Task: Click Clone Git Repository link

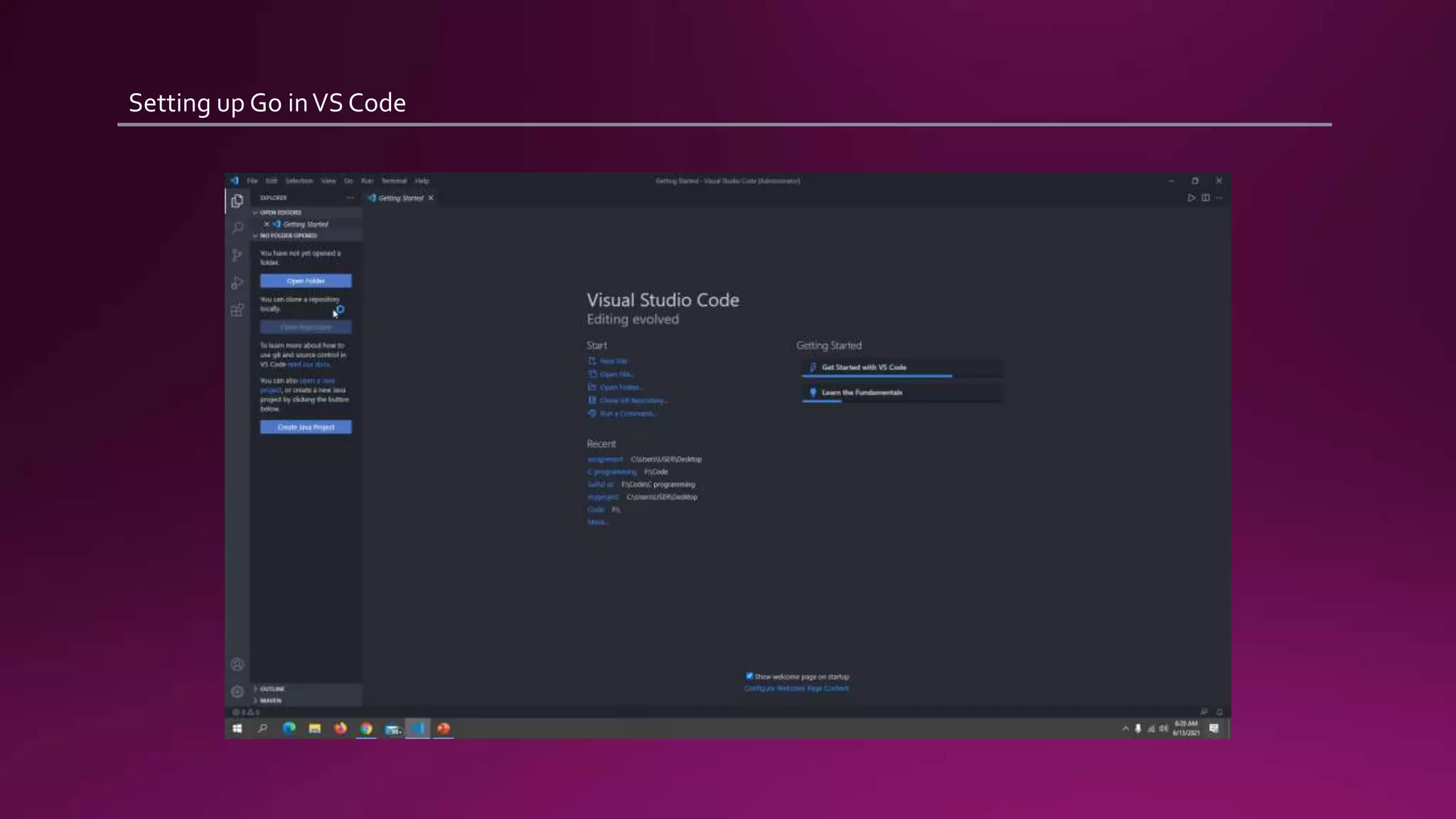Action: pyautogui.click(x=628, y=401)
